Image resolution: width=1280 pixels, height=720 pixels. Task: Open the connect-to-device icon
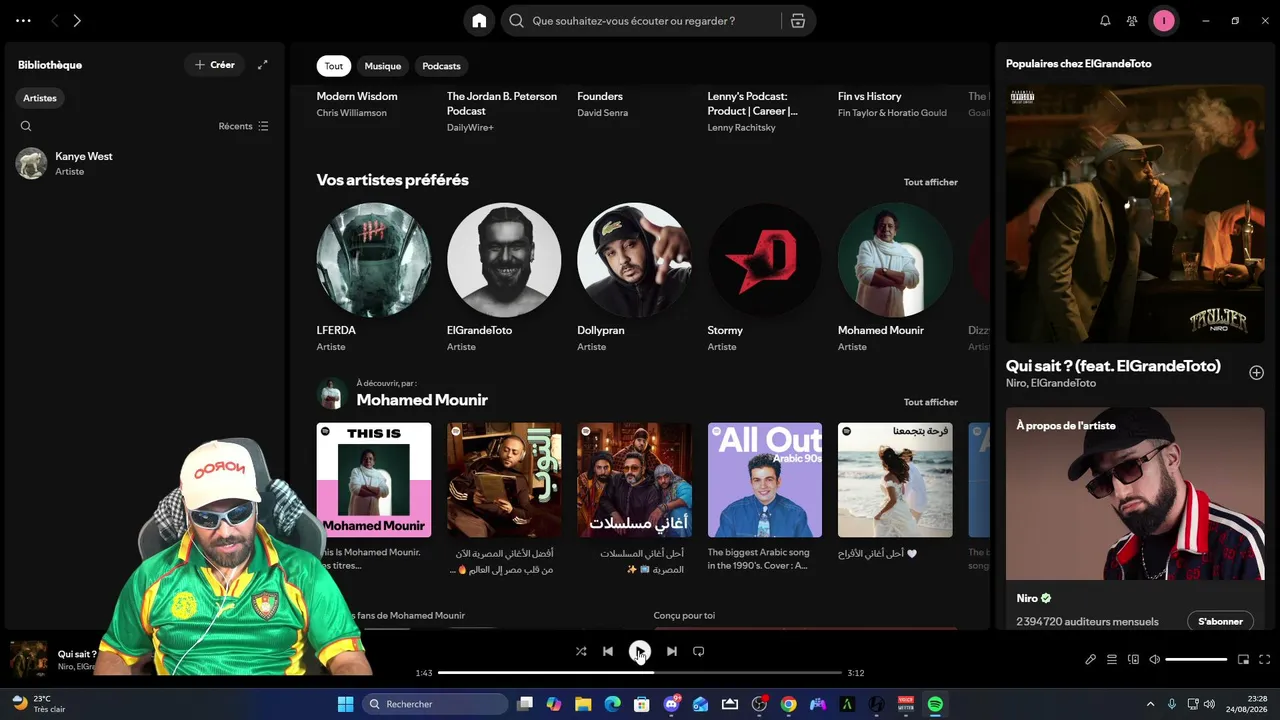tap(1133, 659)
